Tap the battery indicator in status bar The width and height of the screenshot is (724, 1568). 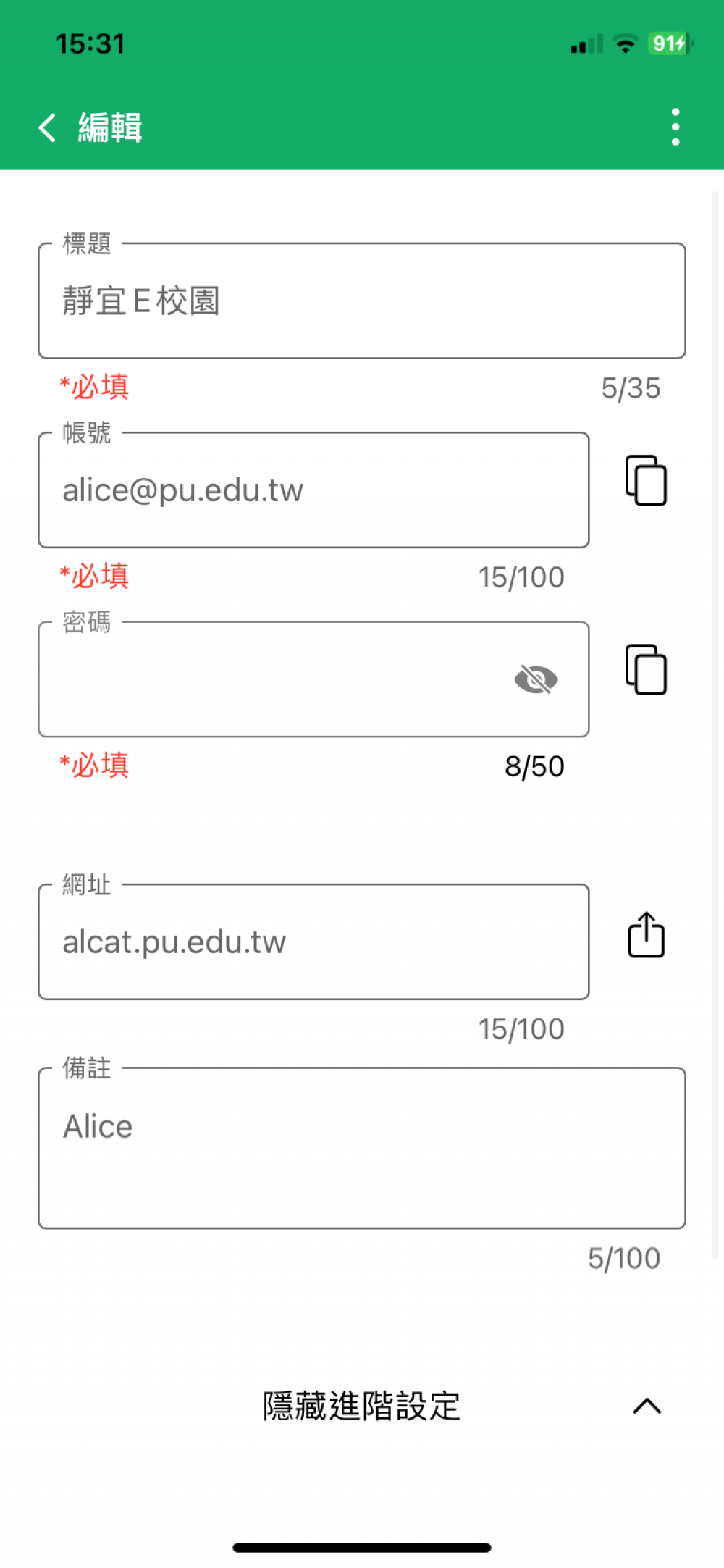point(670,43)
